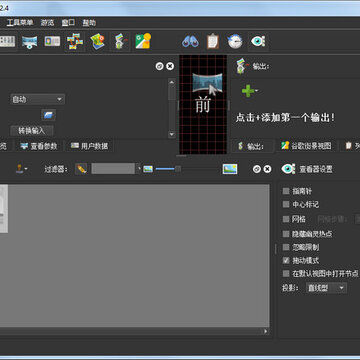Image resolution: width=360 pixels, height=360 pixels.
Task: Switch to the 用户数据 tab
Action: pyautogui.click(x=89, y=146)
